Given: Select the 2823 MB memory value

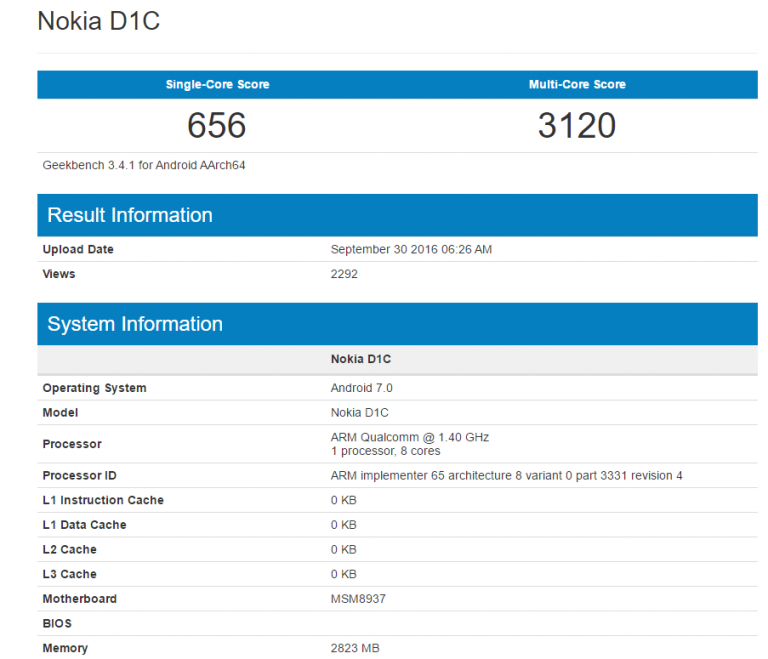Looking at the screenshot, I should click(355, 648).
